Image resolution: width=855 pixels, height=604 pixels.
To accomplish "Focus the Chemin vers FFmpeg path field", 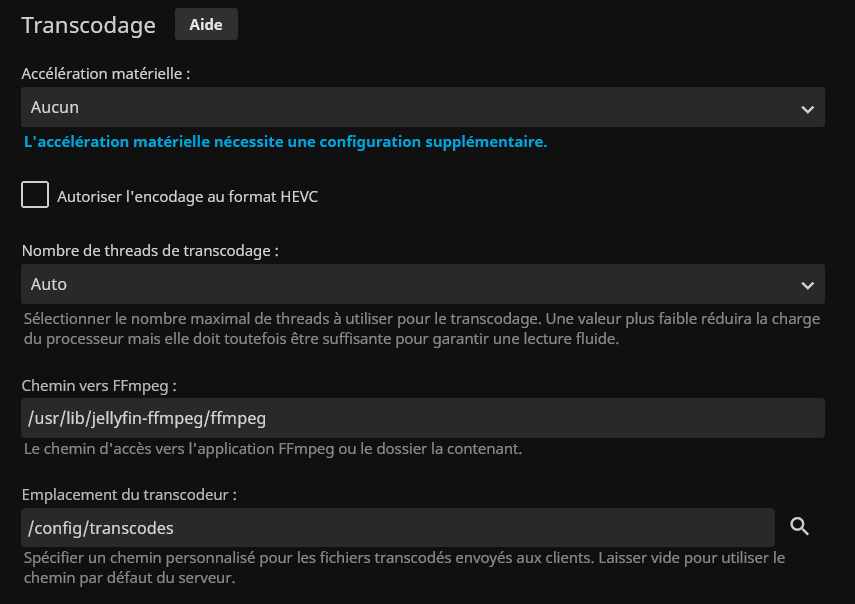I will pyautogui.click(x=422, y=417).
